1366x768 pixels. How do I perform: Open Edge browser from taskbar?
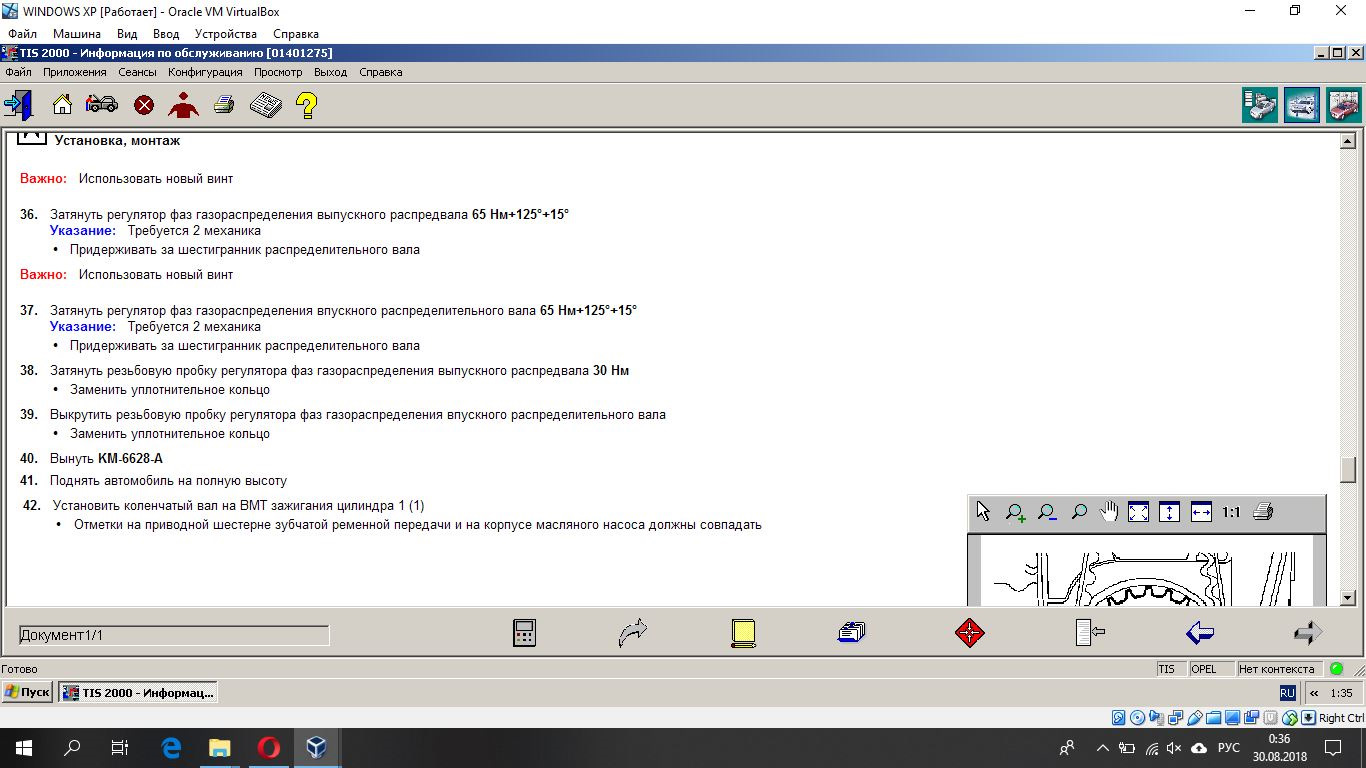[171, 747]
